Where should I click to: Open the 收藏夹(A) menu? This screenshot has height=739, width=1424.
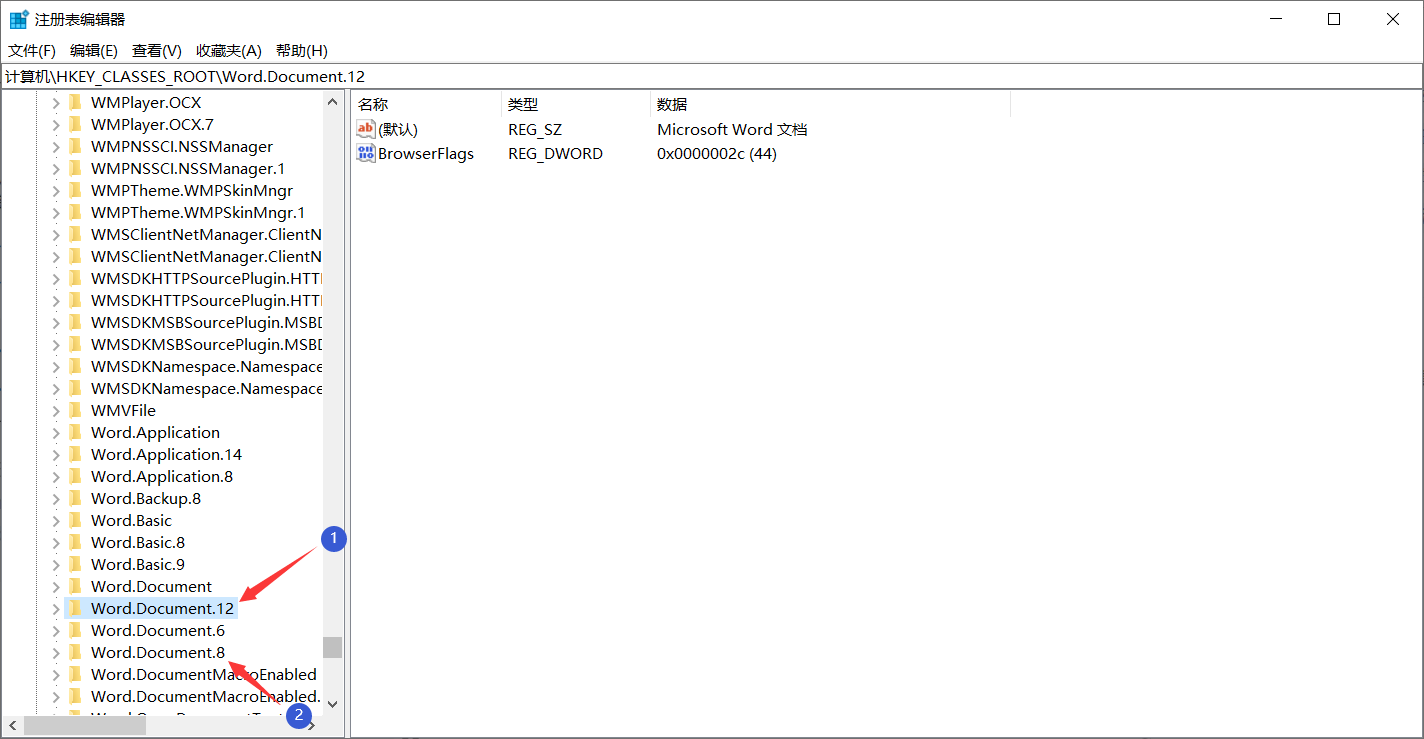click(x=229, y=51)
